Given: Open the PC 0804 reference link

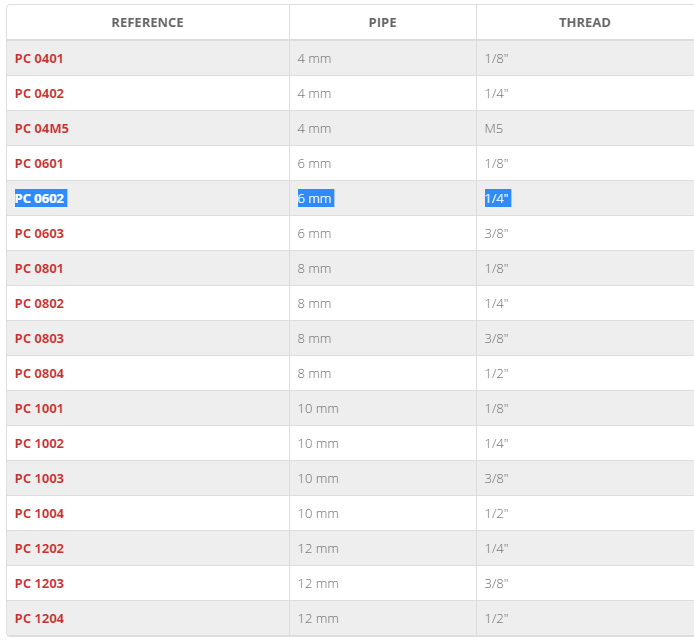Looking at the screenshot, I should coord(39,373).
